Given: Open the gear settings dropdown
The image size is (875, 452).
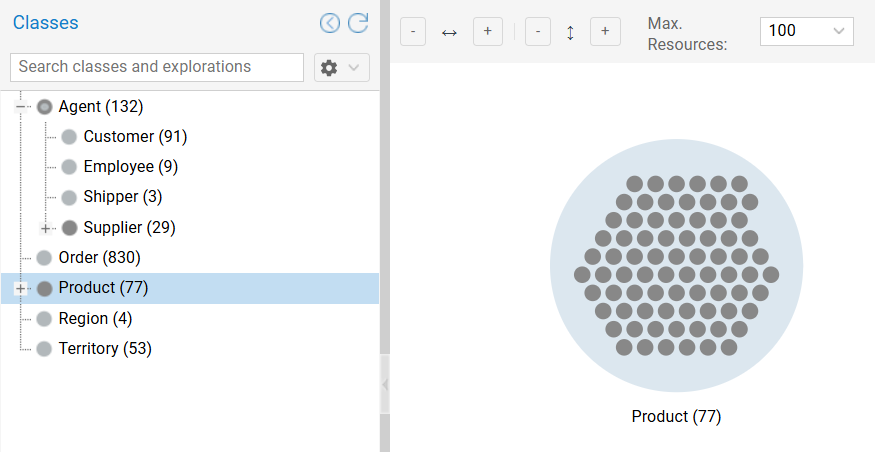Looking at the screenshot, I should 342,67.
